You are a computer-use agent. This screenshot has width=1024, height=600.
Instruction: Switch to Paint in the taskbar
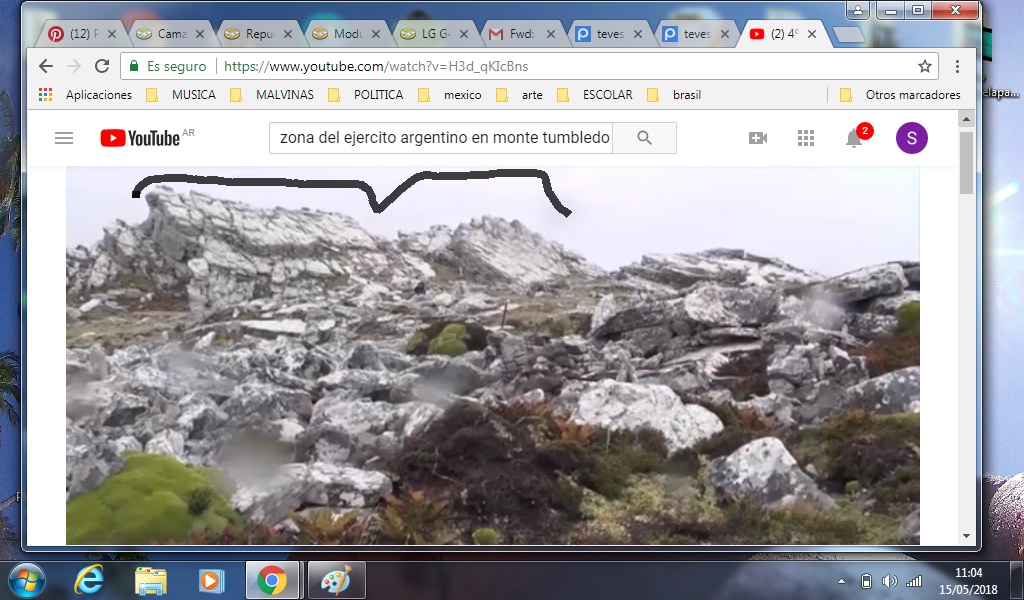coord(337,580)
